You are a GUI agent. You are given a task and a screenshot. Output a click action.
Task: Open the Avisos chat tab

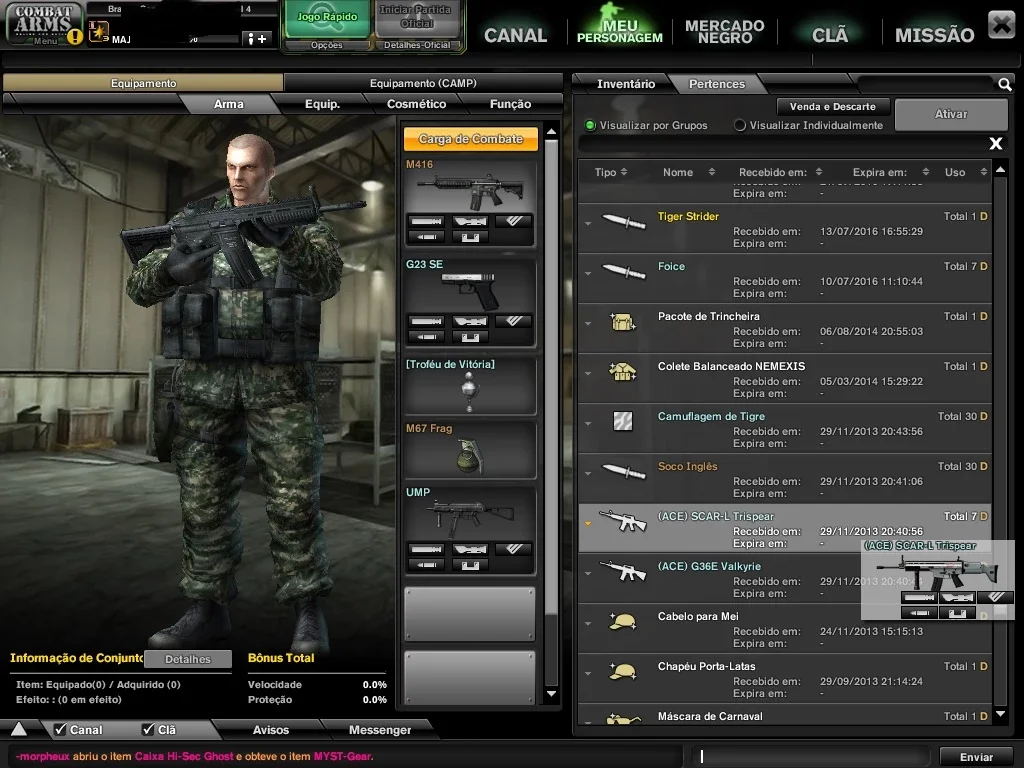tap(270, 729)
